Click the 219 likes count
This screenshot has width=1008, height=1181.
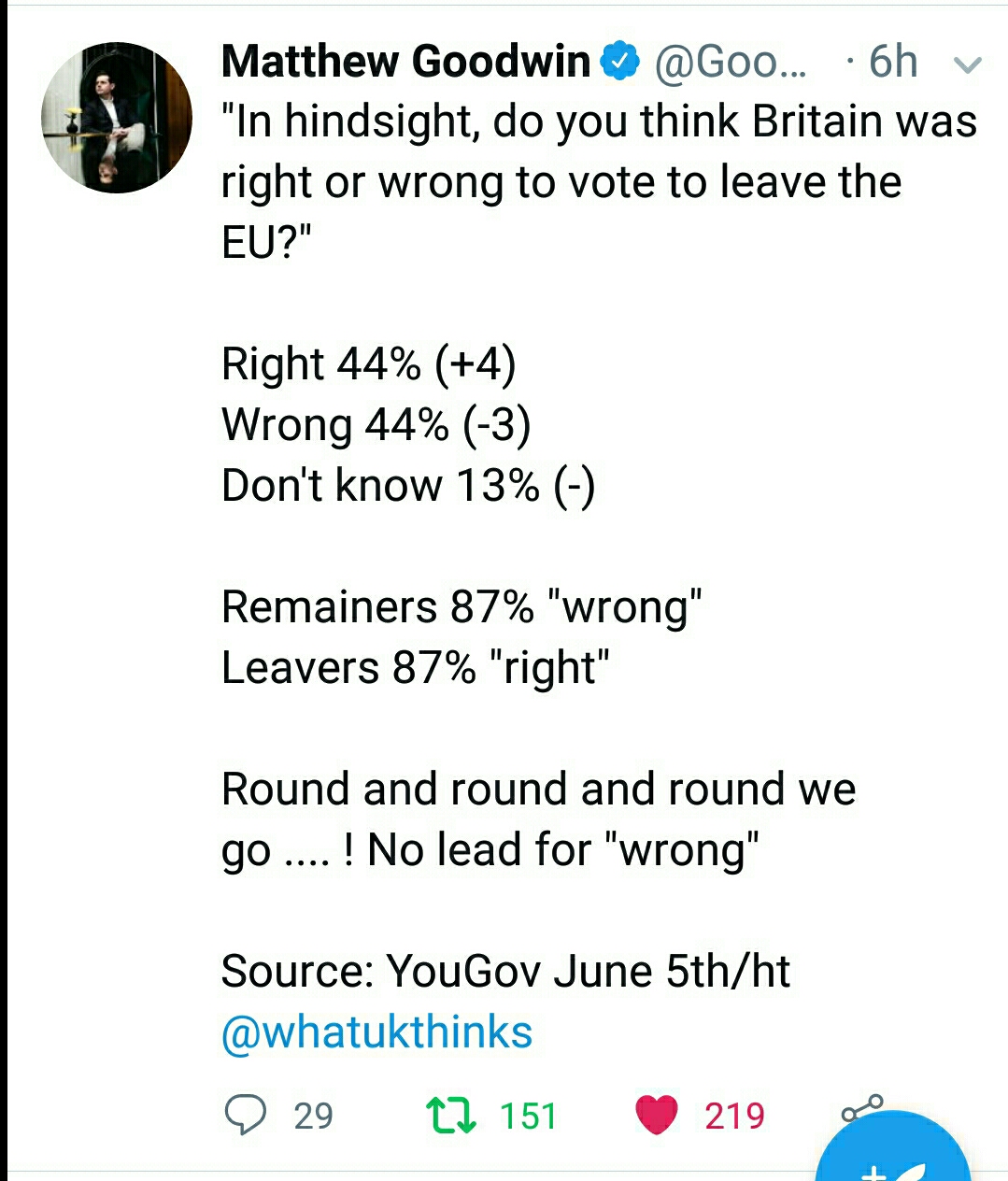tap(734, 1116)
